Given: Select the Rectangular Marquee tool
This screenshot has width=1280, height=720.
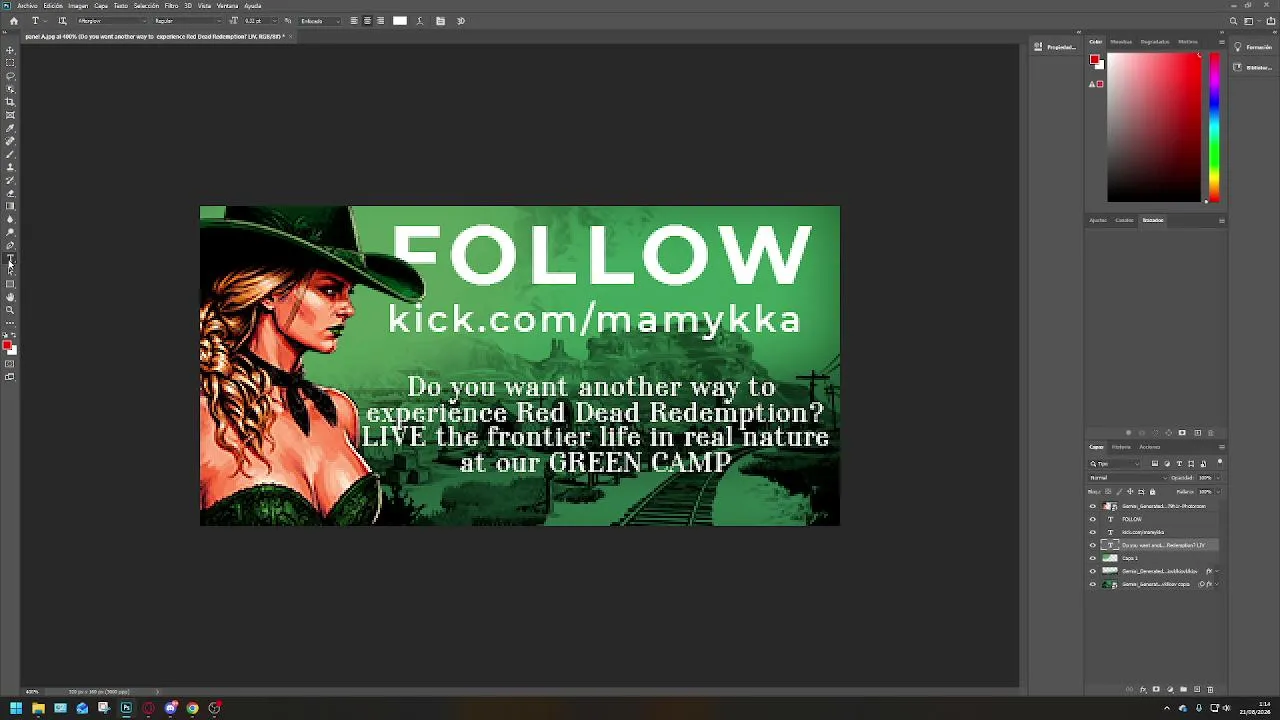Looking at the screenshot, I should [10, 63].
